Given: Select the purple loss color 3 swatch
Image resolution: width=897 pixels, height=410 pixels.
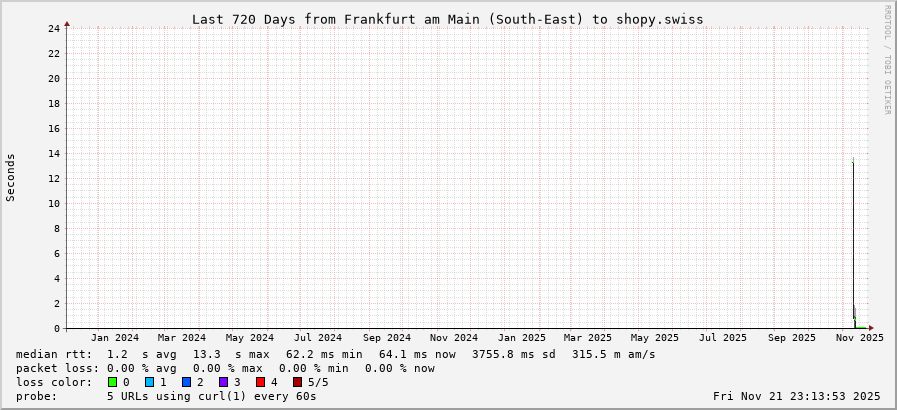Looking at the screenshot, I should coord(223,382).
